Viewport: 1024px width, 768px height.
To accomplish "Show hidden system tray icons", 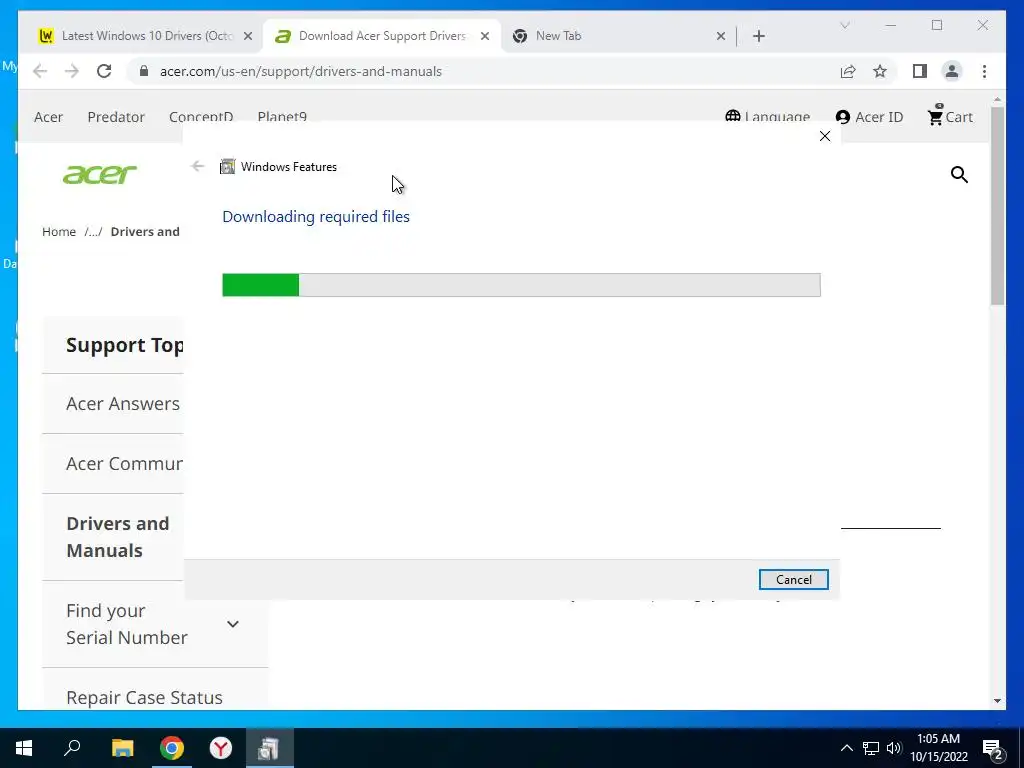I will (846, 748).
